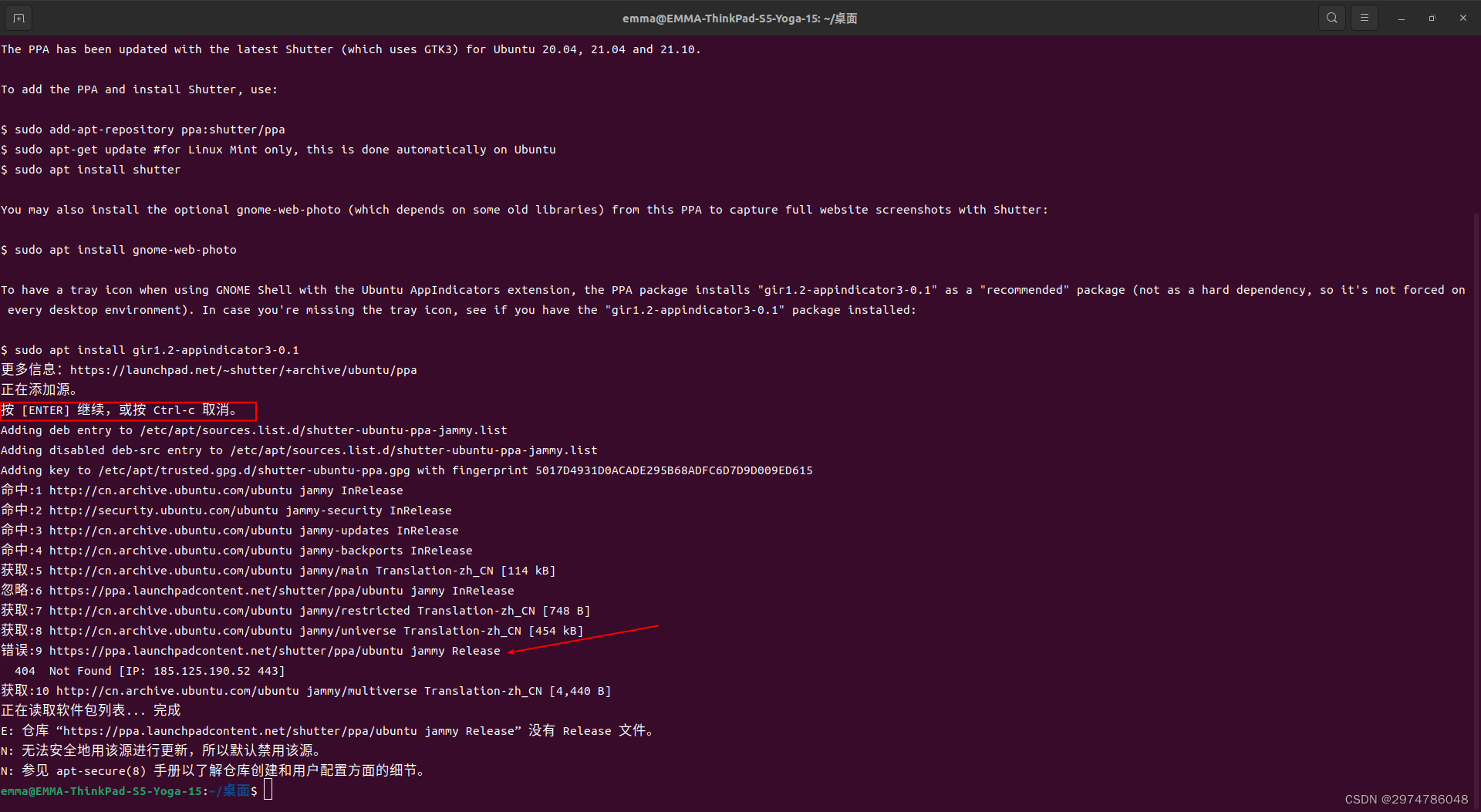Click the 'N: 参见 apt-secure(8)' line
1481x812 pixels.
tap(214, 771)
